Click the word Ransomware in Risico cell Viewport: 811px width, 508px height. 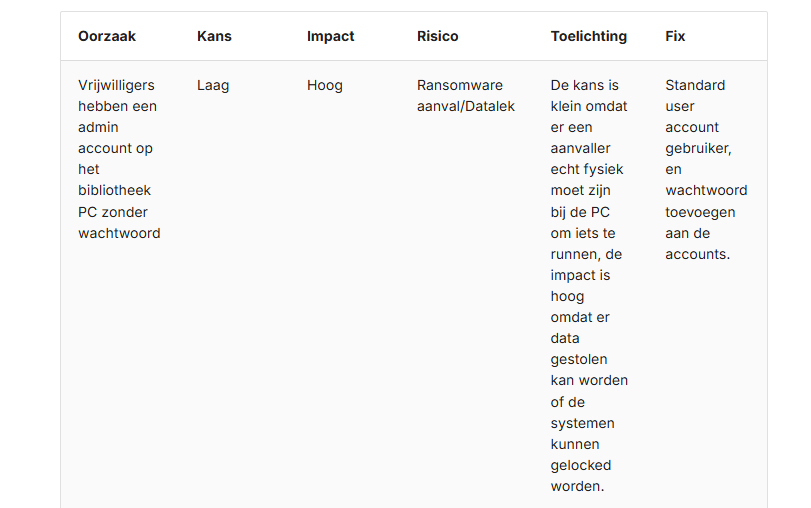click(459, 85)
